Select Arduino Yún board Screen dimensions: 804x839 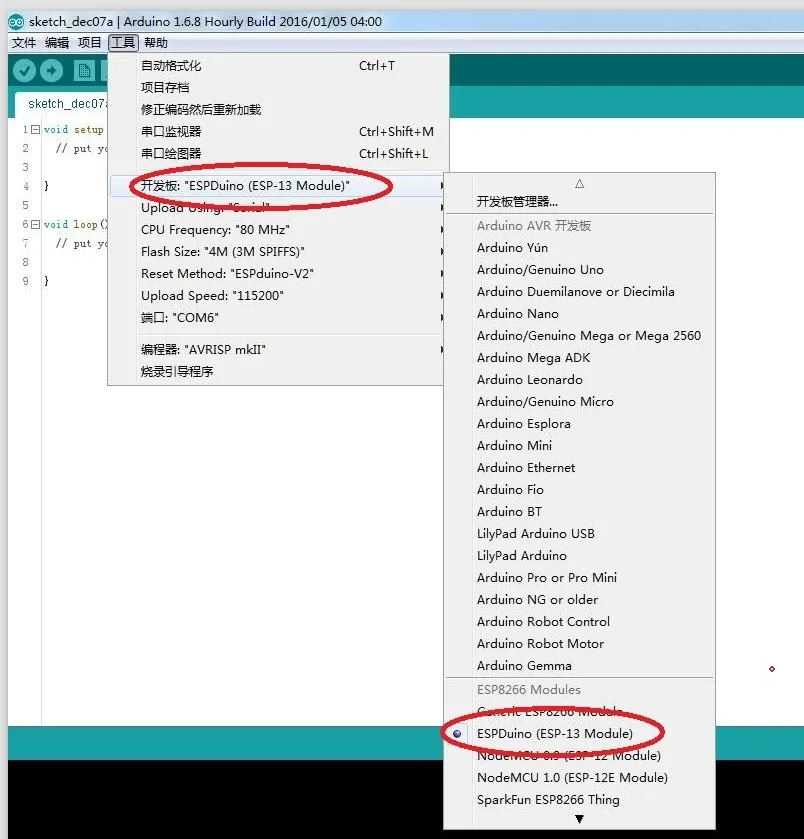(x=580, y=248)
